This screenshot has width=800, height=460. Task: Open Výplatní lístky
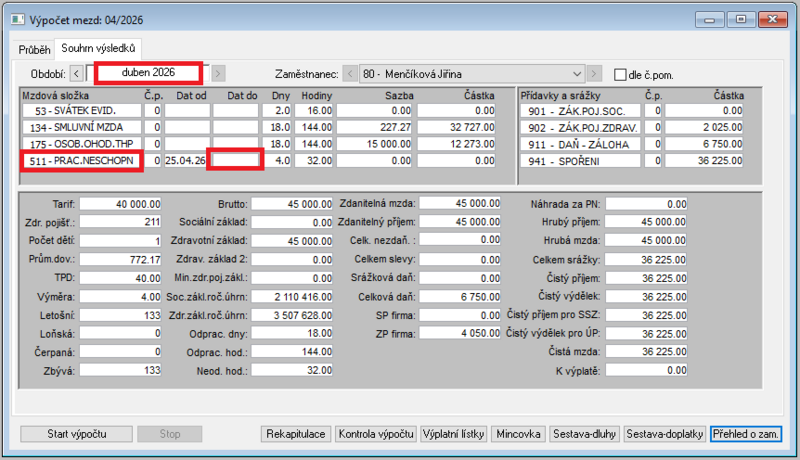pos(454,434)
